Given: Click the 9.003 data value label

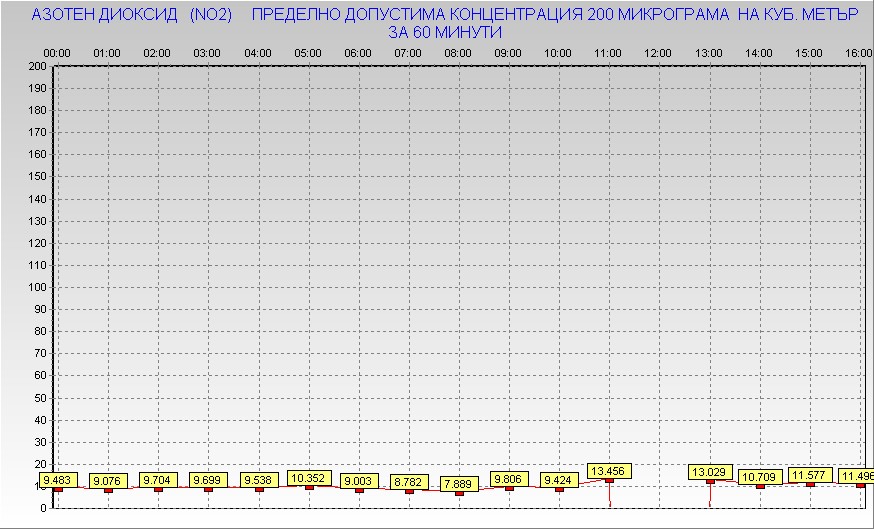Looking at the screenshot, I should click(x=359, y=481).
